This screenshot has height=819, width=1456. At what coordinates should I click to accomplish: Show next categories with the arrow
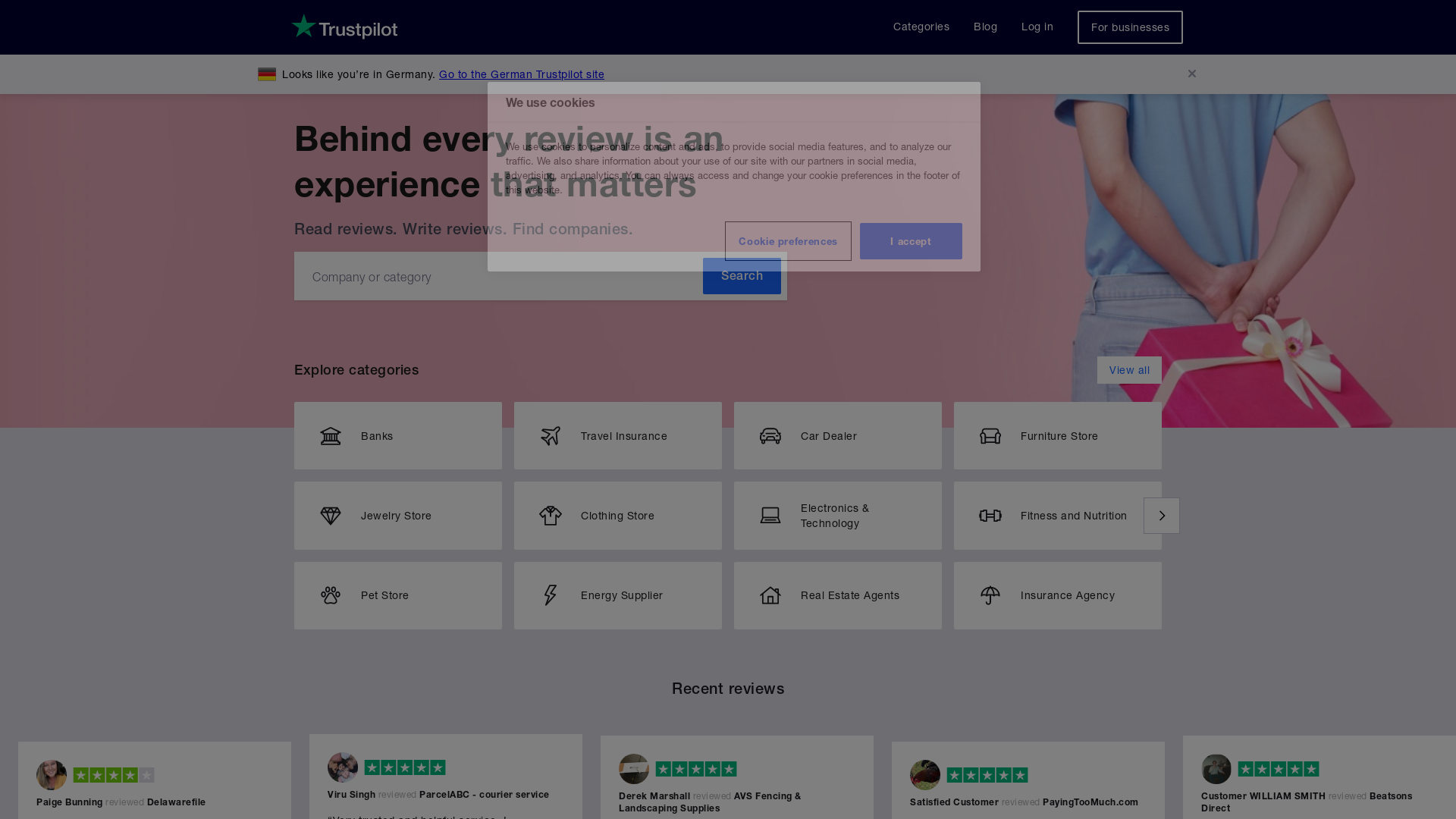click(1162, 516)
